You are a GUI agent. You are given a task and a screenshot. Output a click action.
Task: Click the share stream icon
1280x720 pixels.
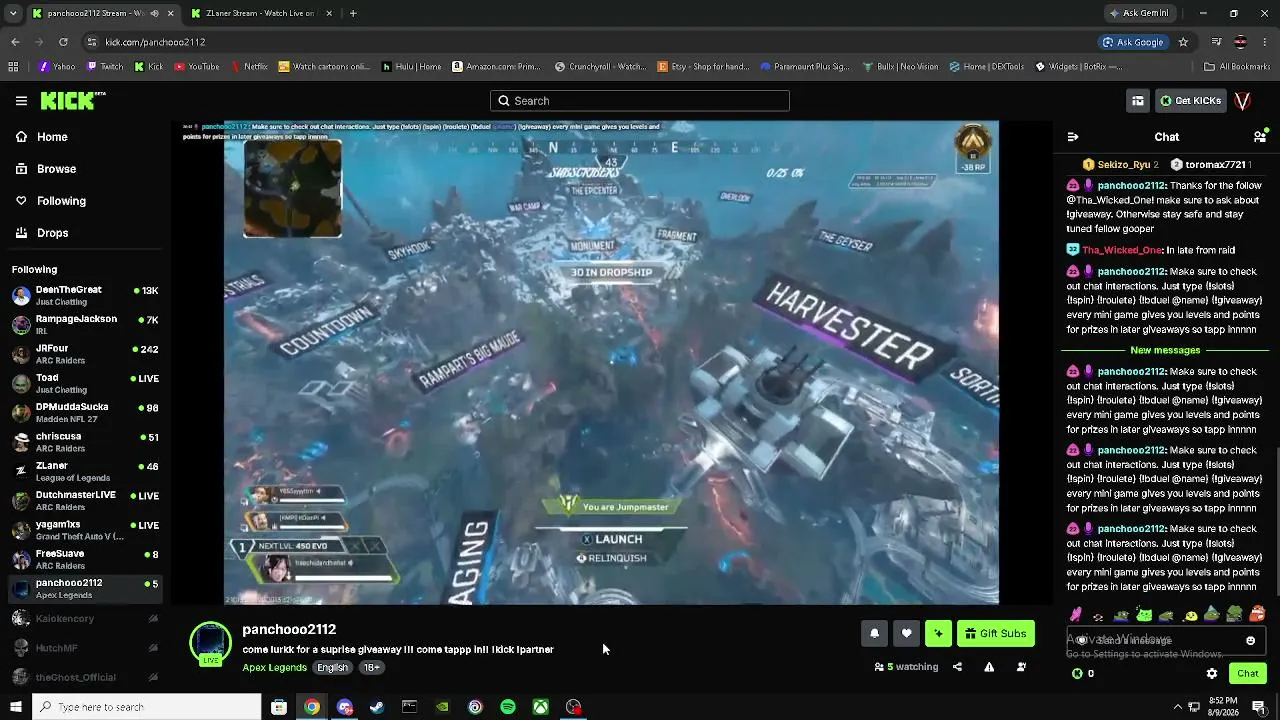point(957,667)
